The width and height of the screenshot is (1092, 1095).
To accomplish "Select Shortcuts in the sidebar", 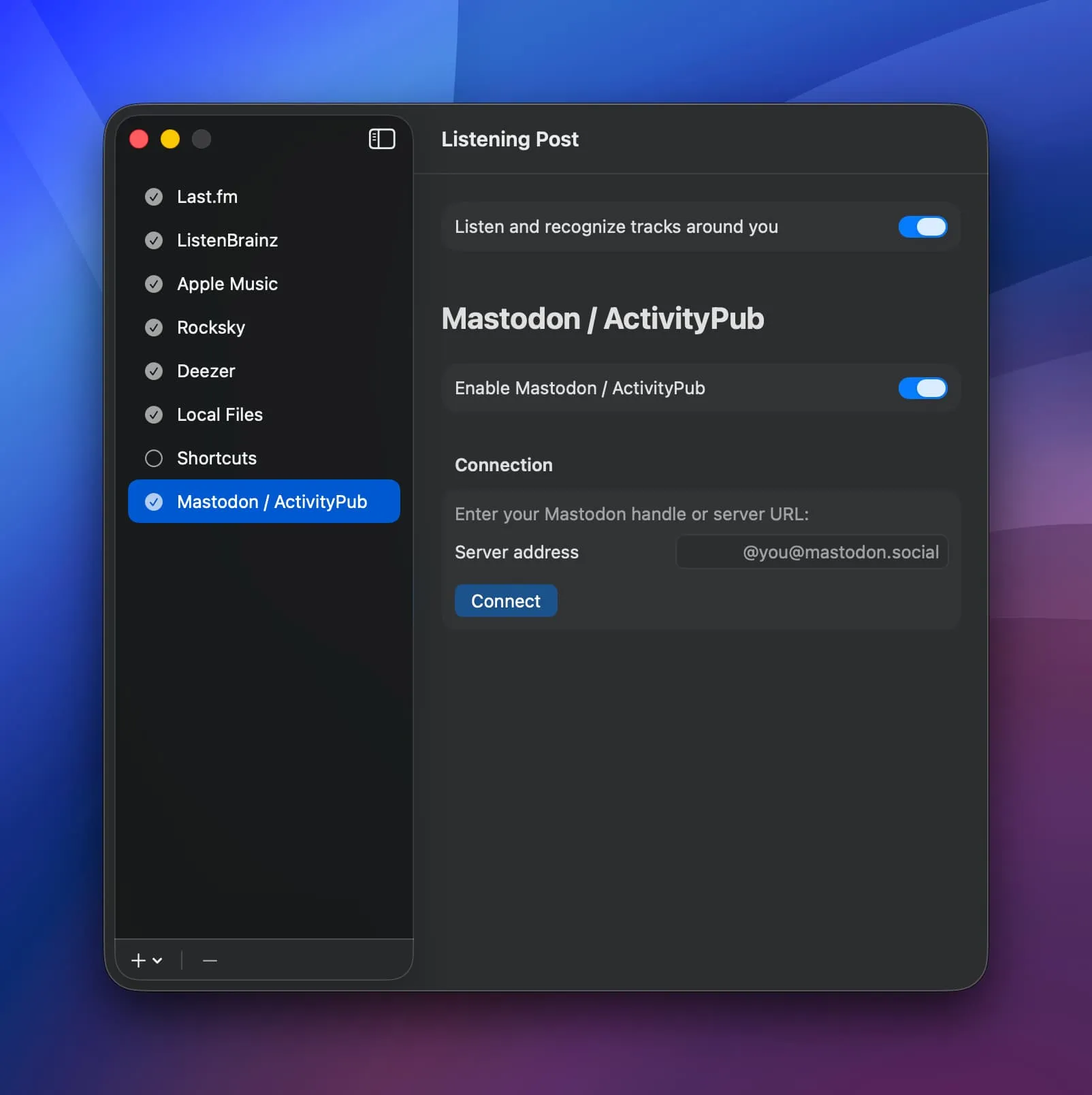I will click(216, 458).
